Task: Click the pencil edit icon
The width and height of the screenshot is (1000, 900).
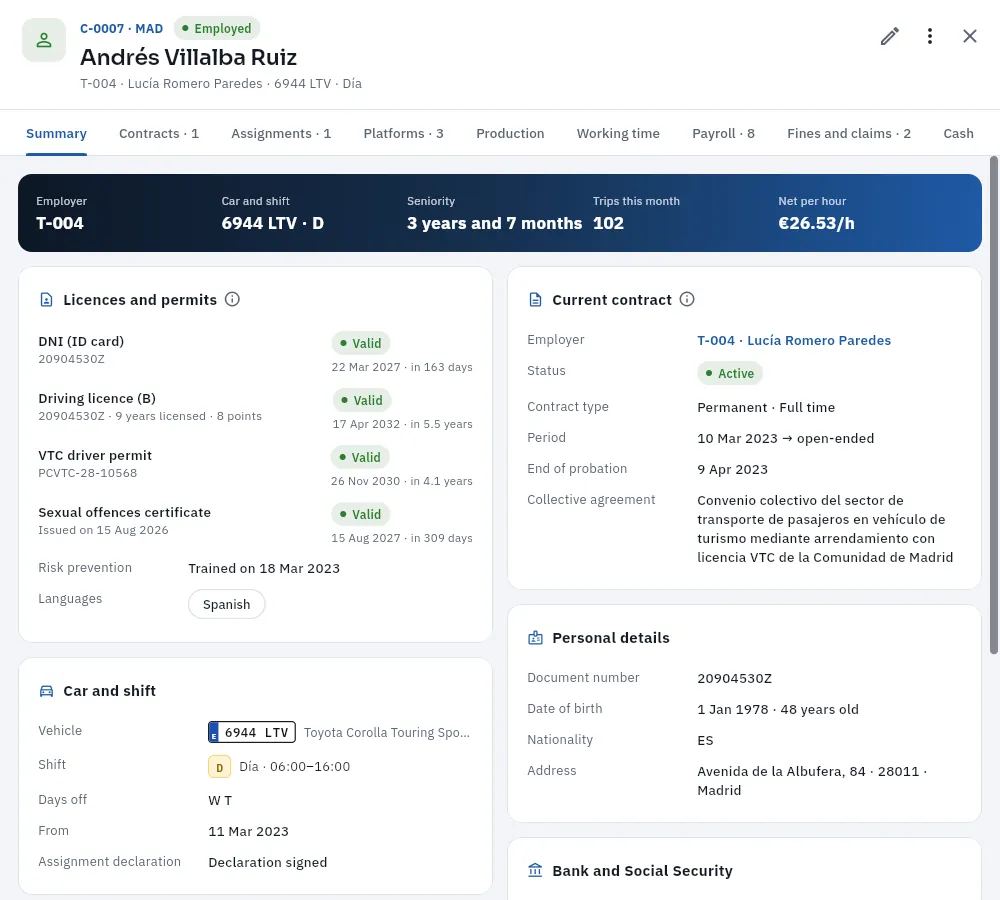Action: point(890,36)
